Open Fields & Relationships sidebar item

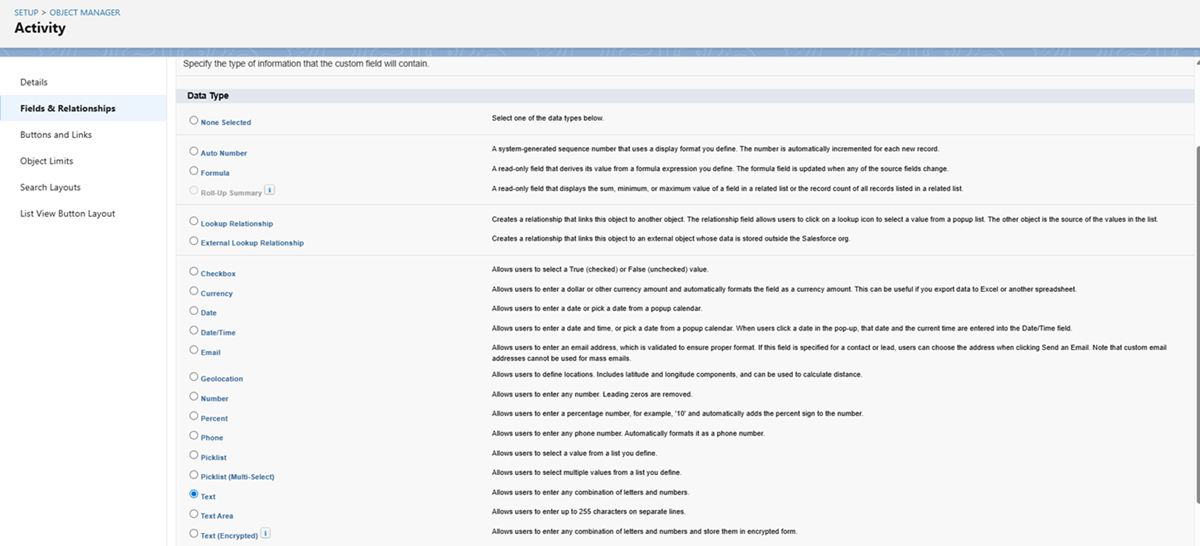pyautogui.click(x=67, y=108)
